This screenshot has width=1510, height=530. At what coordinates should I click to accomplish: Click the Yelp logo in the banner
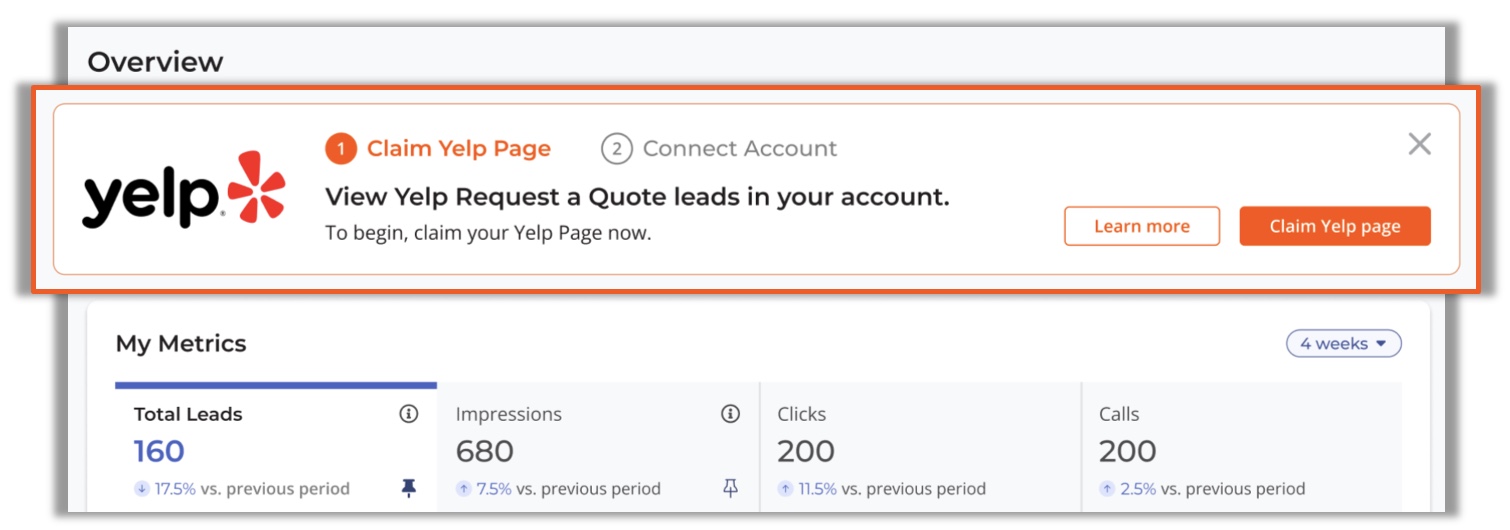[x=184, y=190]
